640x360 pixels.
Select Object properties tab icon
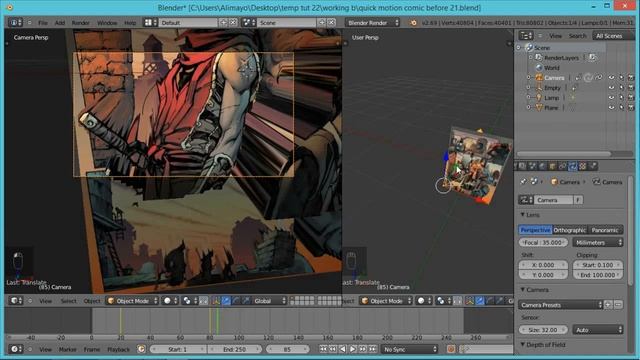(x=552, y=166)
